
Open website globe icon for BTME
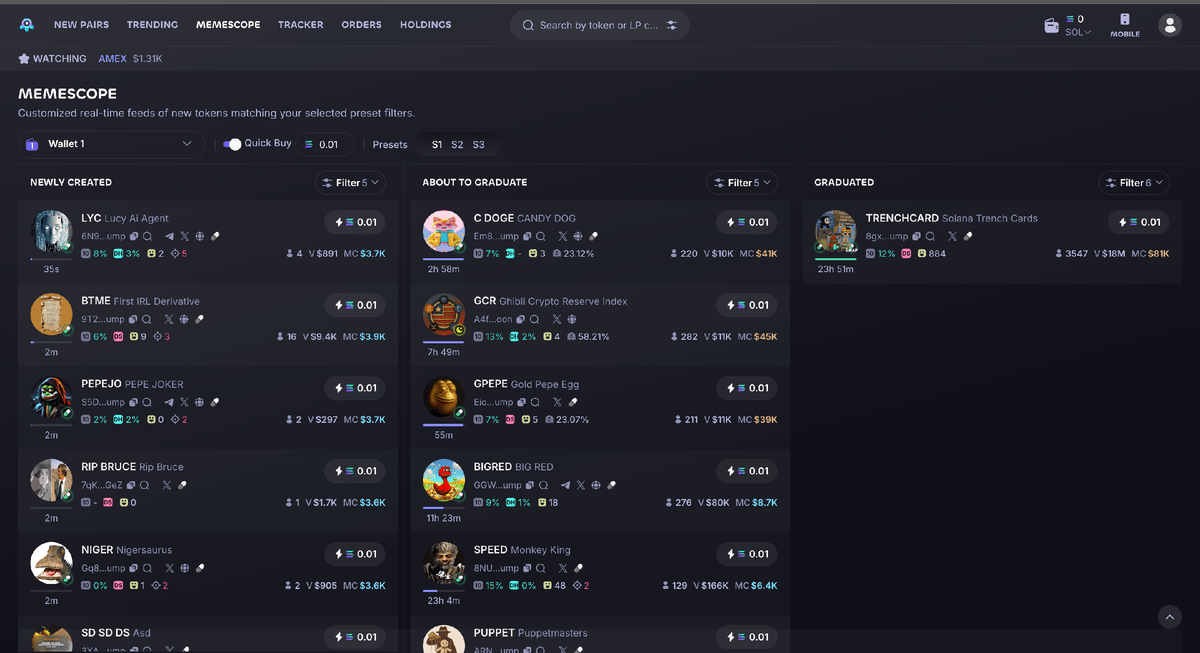tap(183, 319)
